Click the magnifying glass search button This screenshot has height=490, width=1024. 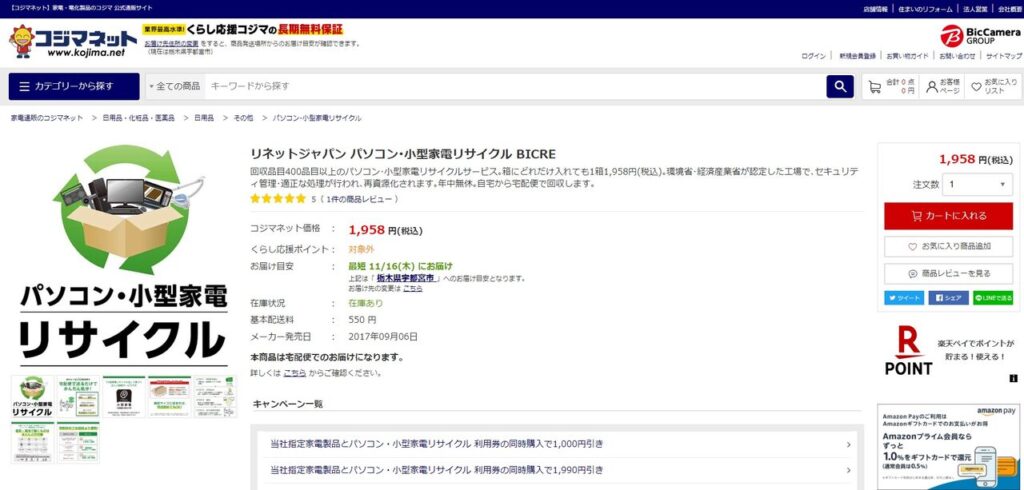pyautogui.click(x=840, y=86)
